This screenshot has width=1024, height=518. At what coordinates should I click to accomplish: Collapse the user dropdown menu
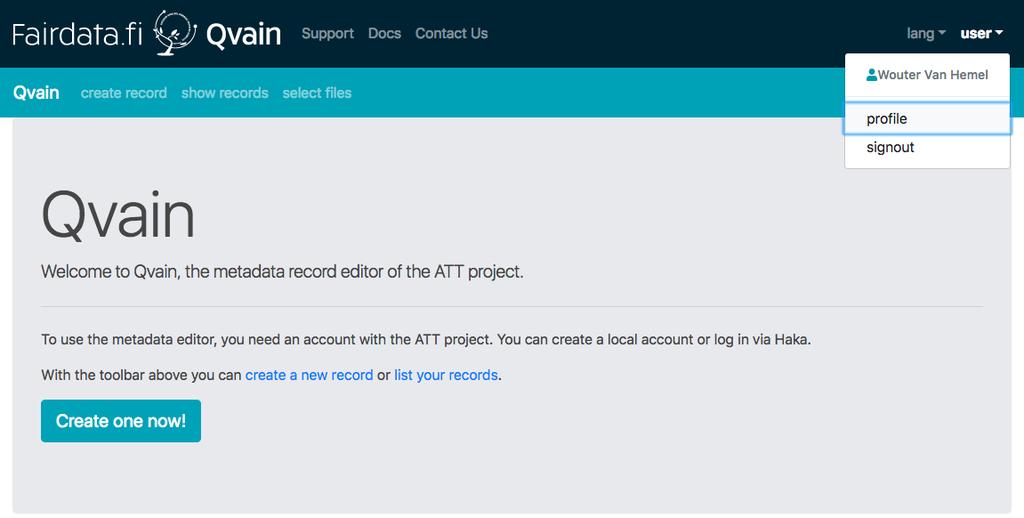981,33
